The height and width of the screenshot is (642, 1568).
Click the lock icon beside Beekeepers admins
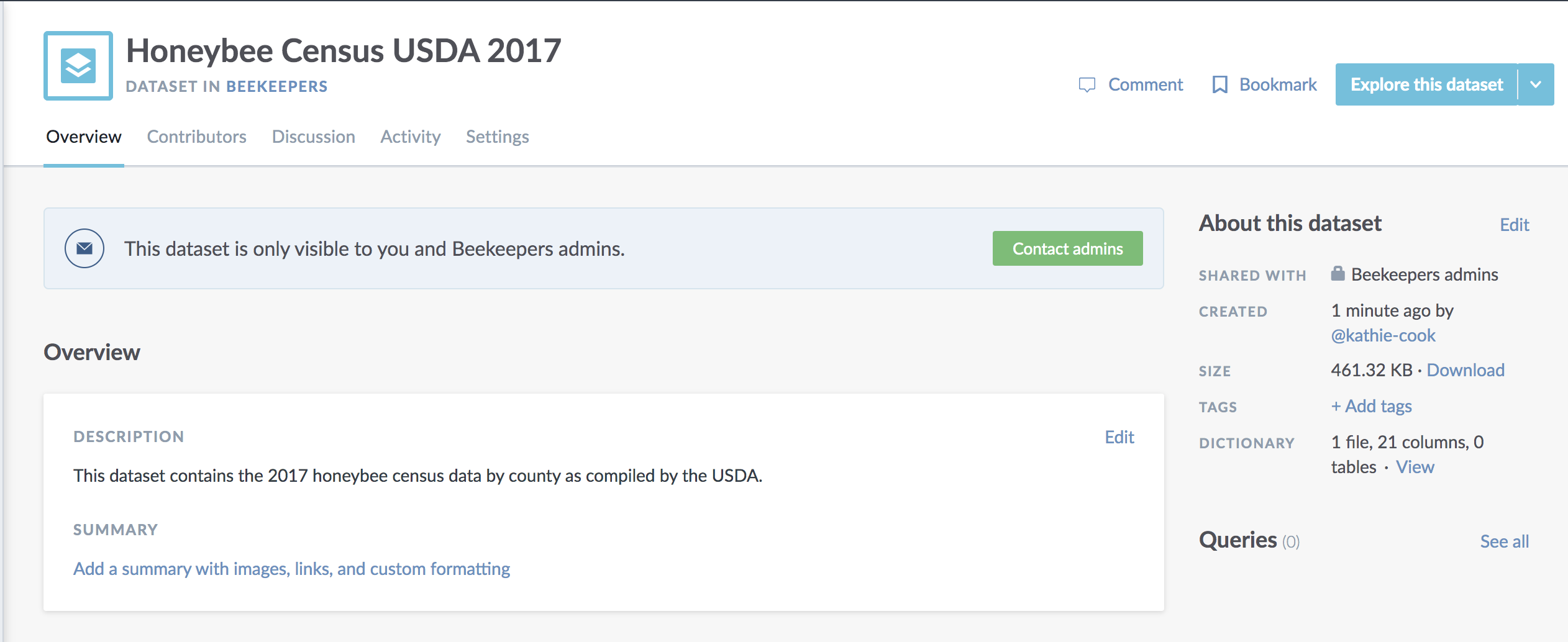(x=1338, y=274)
